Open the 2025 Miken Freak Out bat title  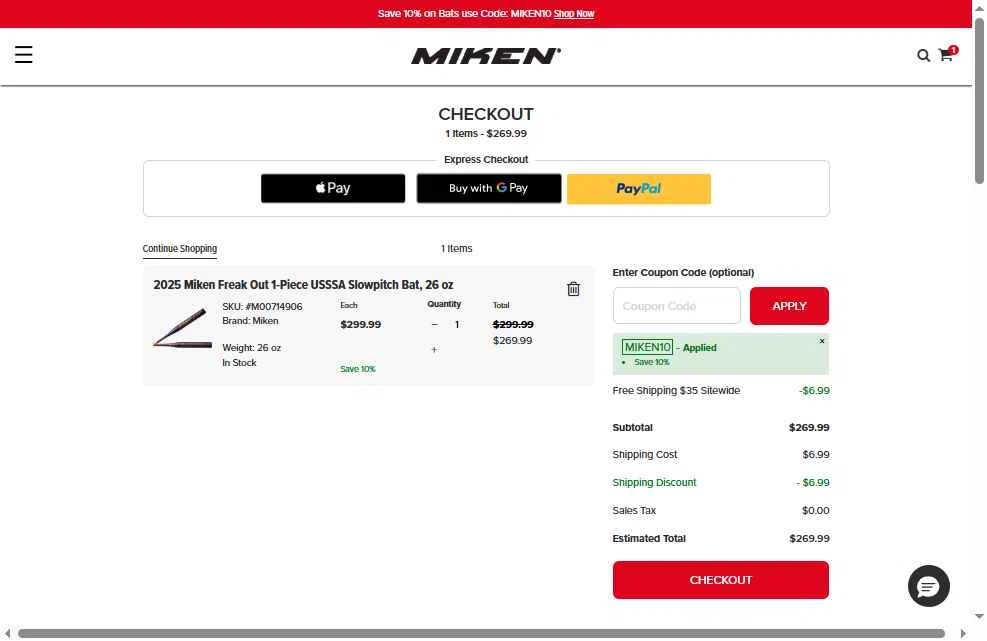(x=303, y=285)
